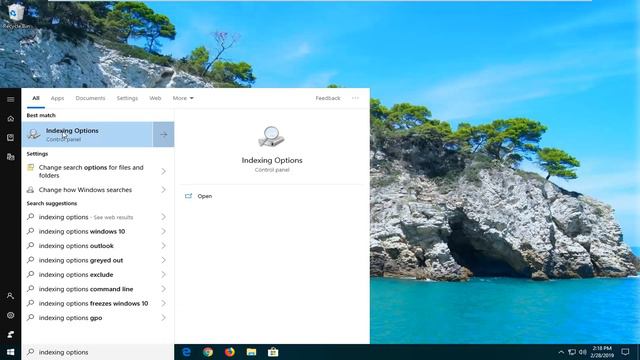Image resolution: width=640 pixels, height=360 pixels.
Task: Switch to the Web search tab
Action: [x=155, y=98]
